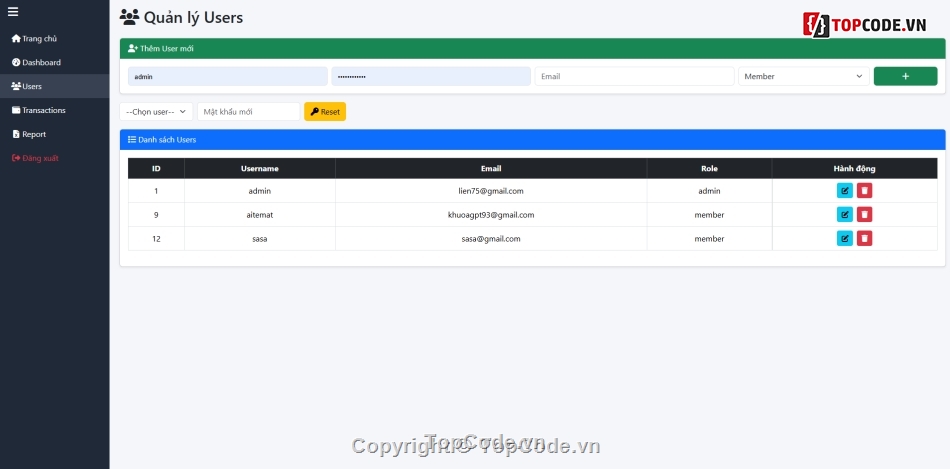The width and height of the screenshot is (950, 469).
Task: Click username aitemat cell
Action: 260,215
